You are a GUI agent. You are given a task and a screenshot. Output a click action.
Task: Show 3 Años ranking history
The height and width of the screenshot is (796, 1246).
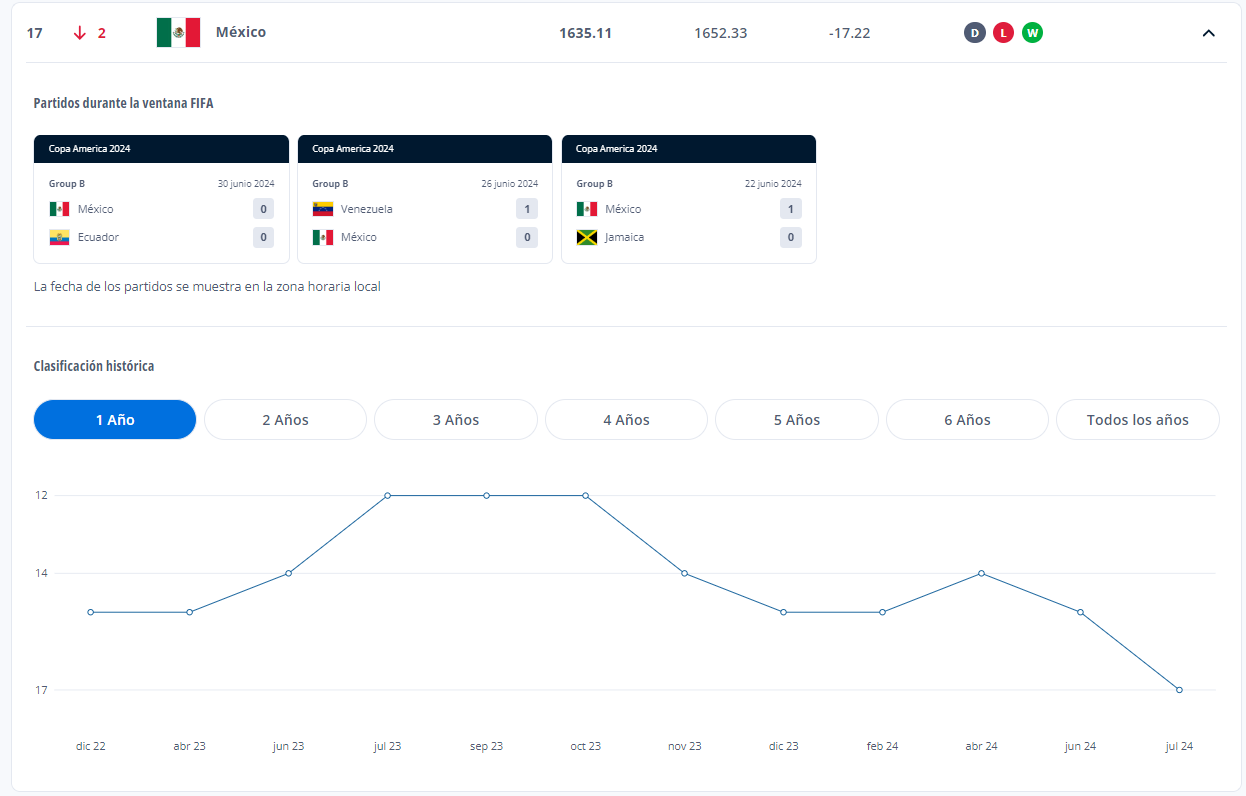[x=456, y=420]
